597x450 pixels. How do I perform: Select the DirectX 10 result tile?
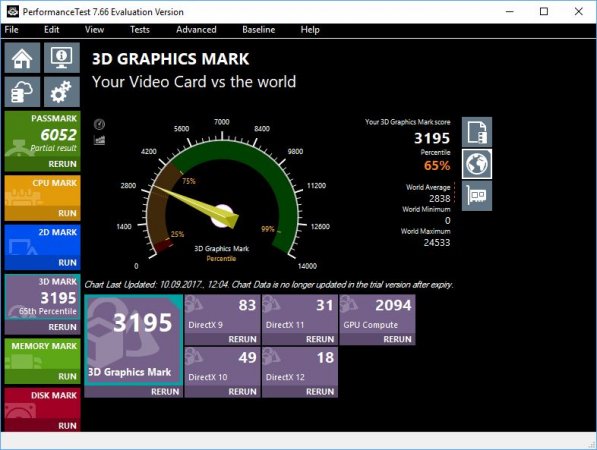222,367
